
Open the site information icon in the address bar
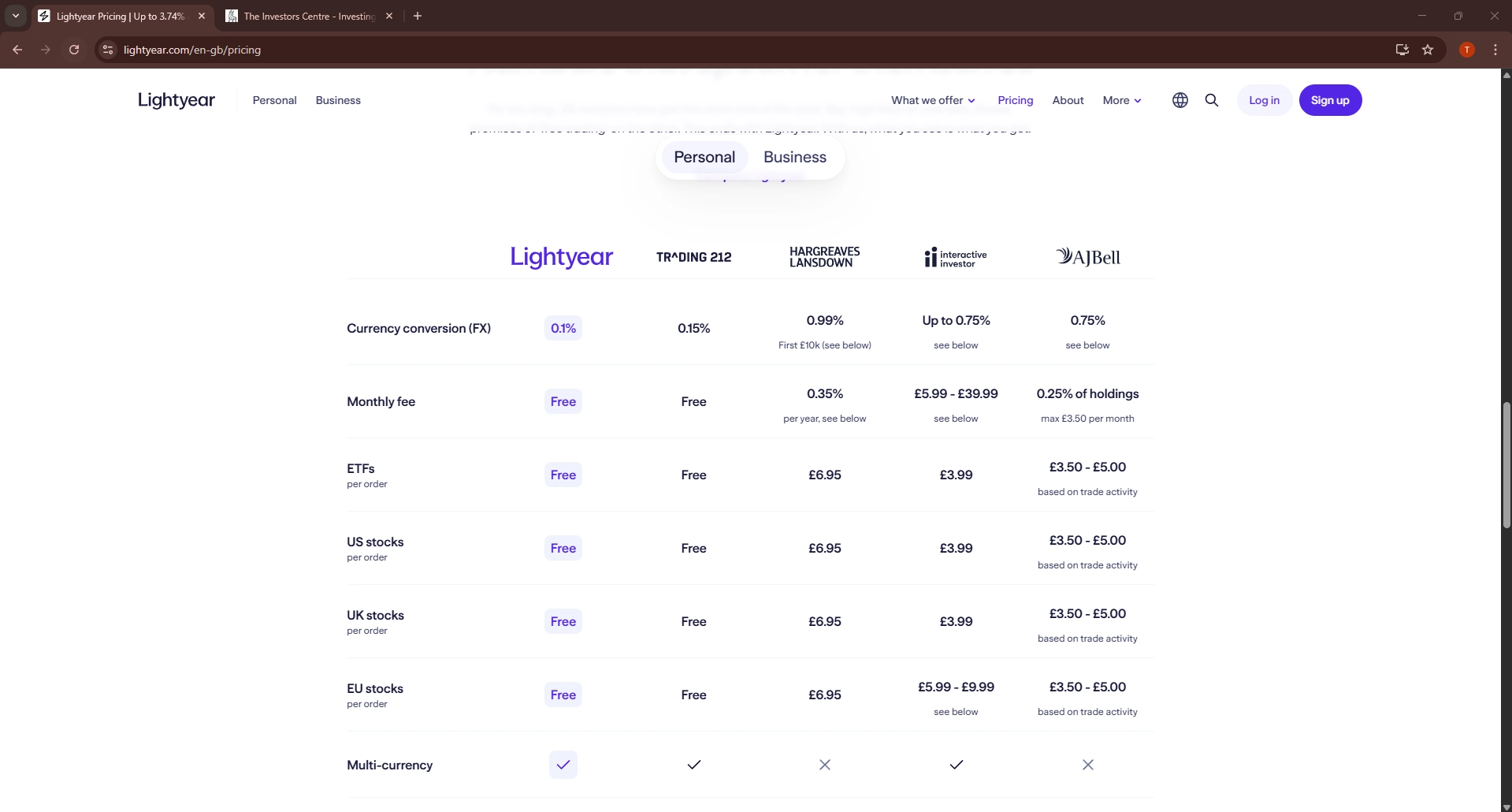(108, 50)
